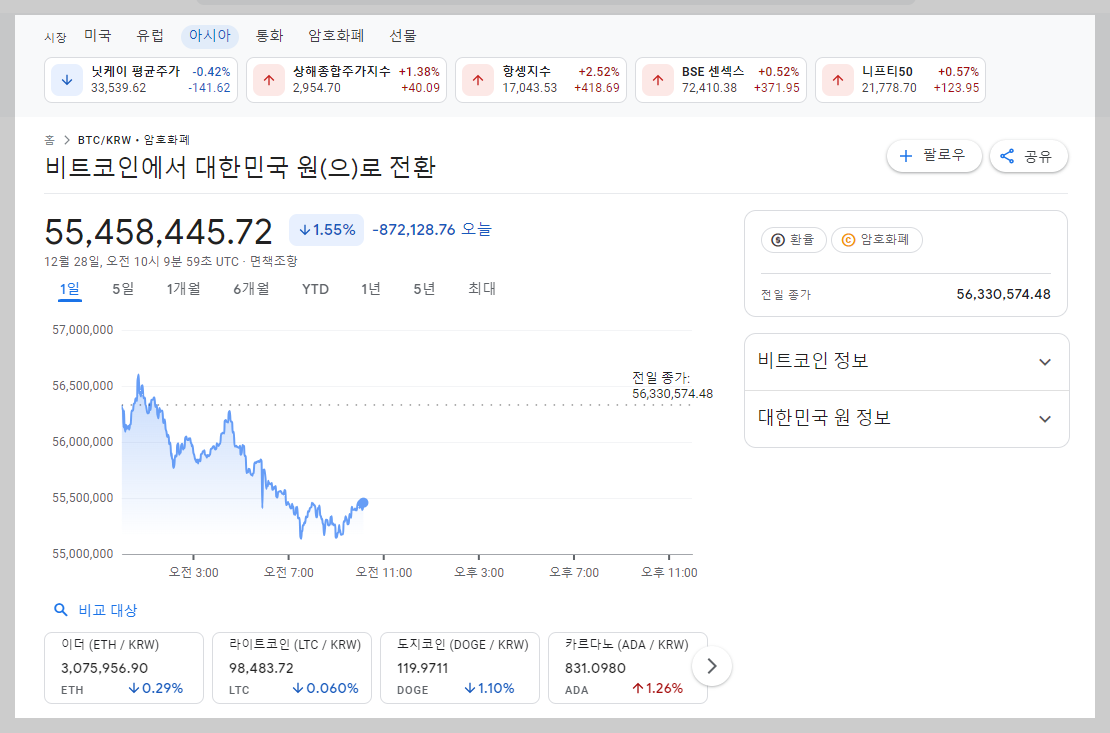Toggle the 환율 filter chip

(793, 239)
